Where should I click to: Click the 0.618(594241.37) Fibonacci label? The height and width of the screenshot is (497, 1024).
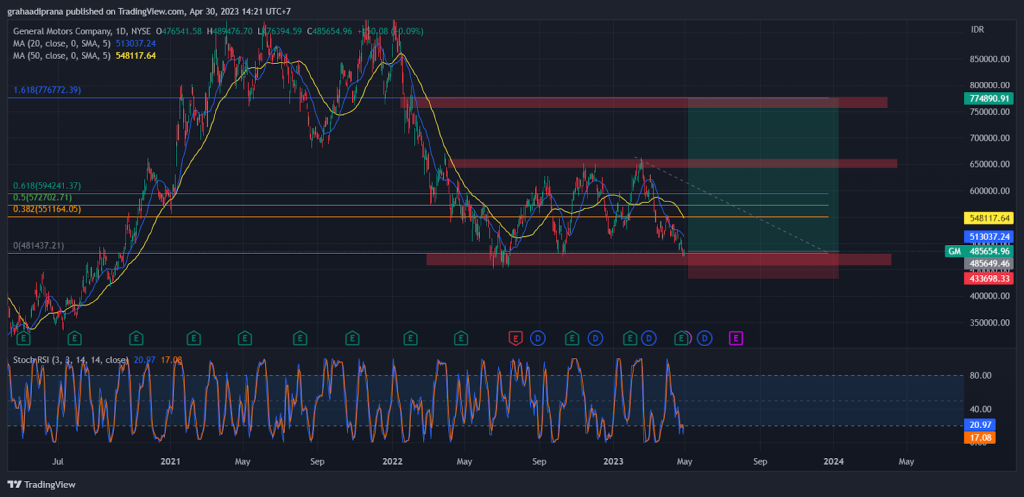(x=46, y=185)
